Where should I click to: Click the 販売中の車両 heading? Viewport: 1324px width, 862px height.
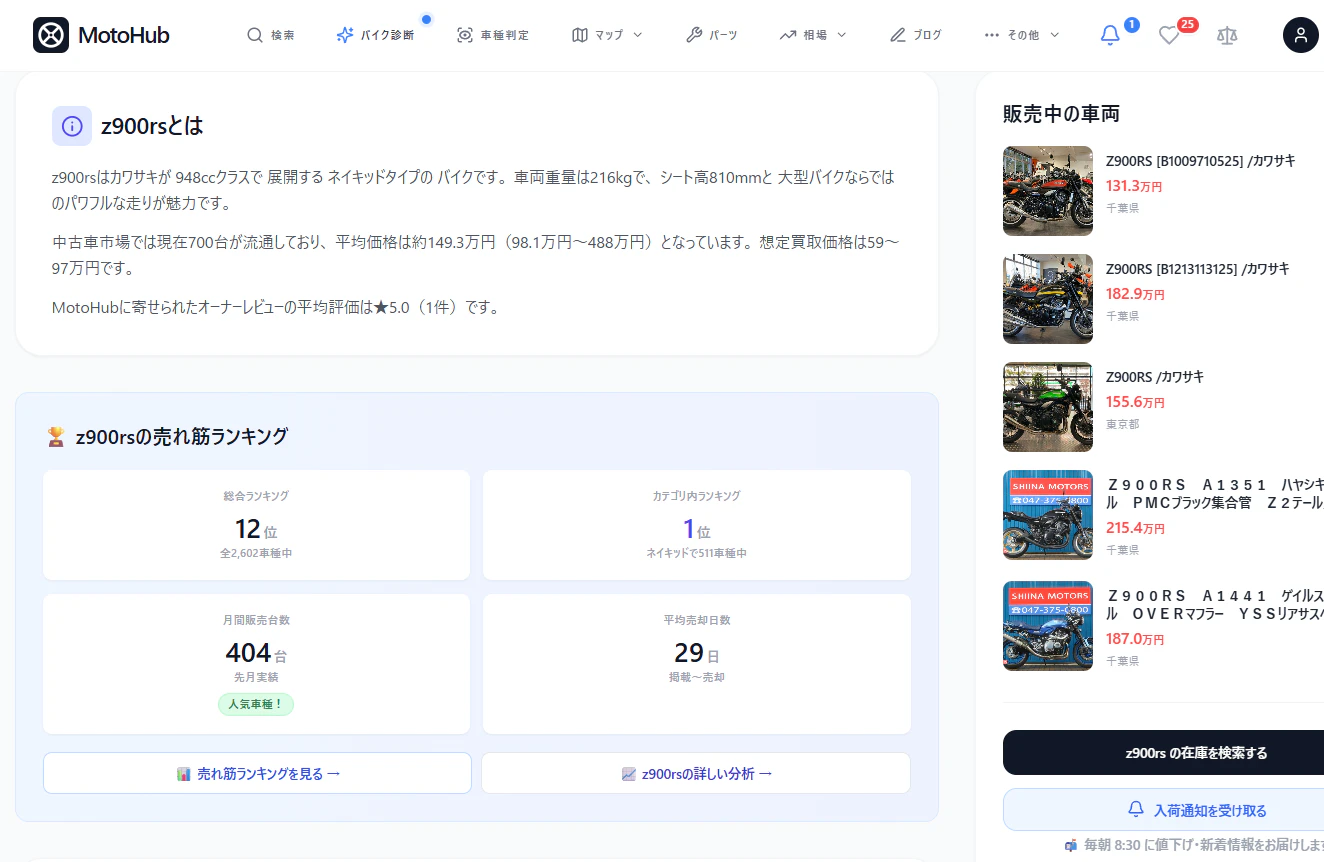pos(1061,114)
